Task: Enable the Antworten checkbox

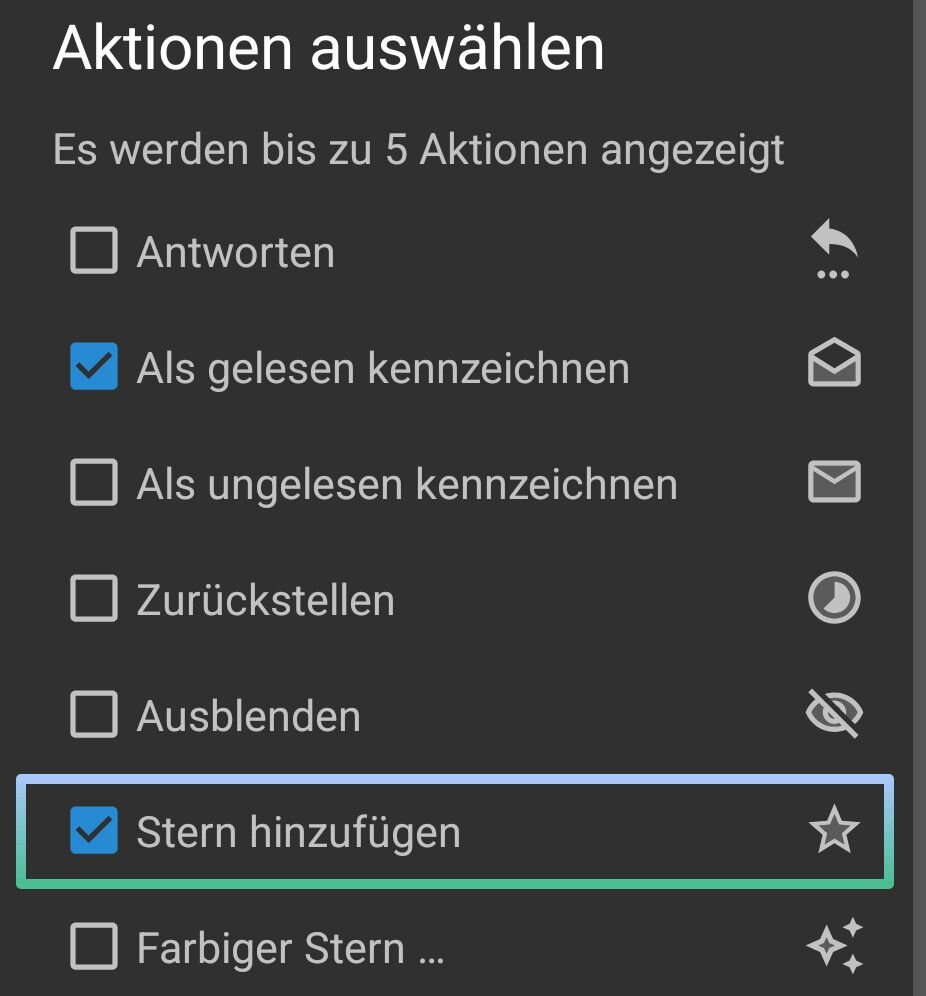Action: (93, 250)
